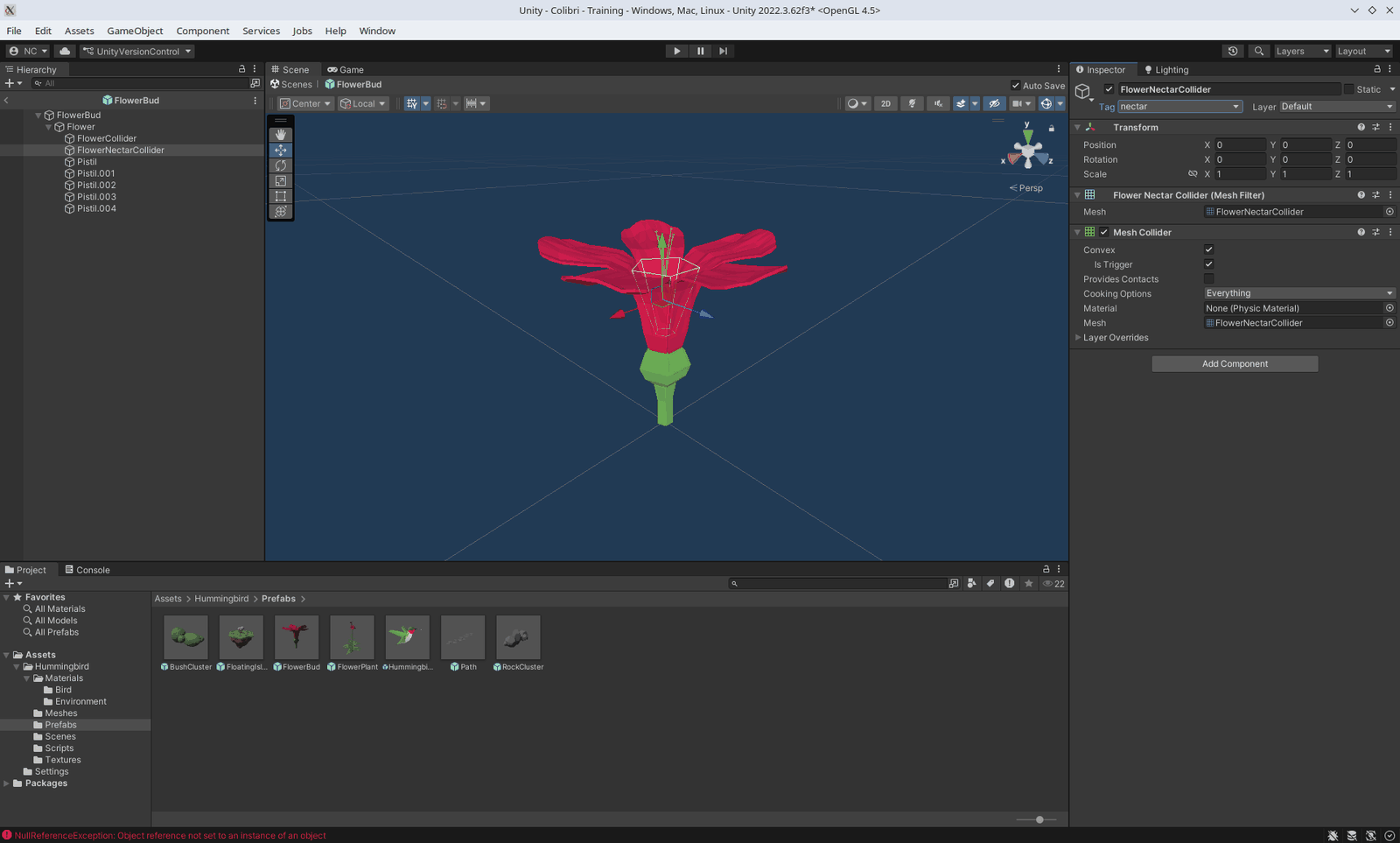Click the global search magnifier icon
This screenshot has height=843, width=1400.
[x=1258, y=51]
